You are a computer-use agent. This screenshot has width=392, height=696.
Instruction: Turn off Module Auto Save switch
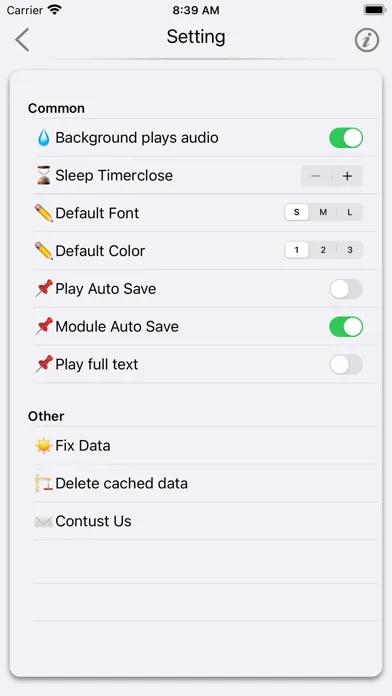346,327
